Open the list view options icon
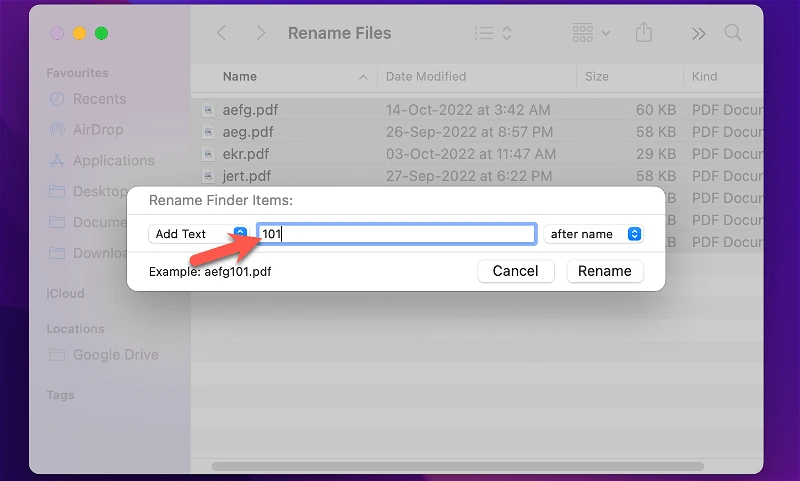Screen dimensions: 800x481 [x=492, y=33]
